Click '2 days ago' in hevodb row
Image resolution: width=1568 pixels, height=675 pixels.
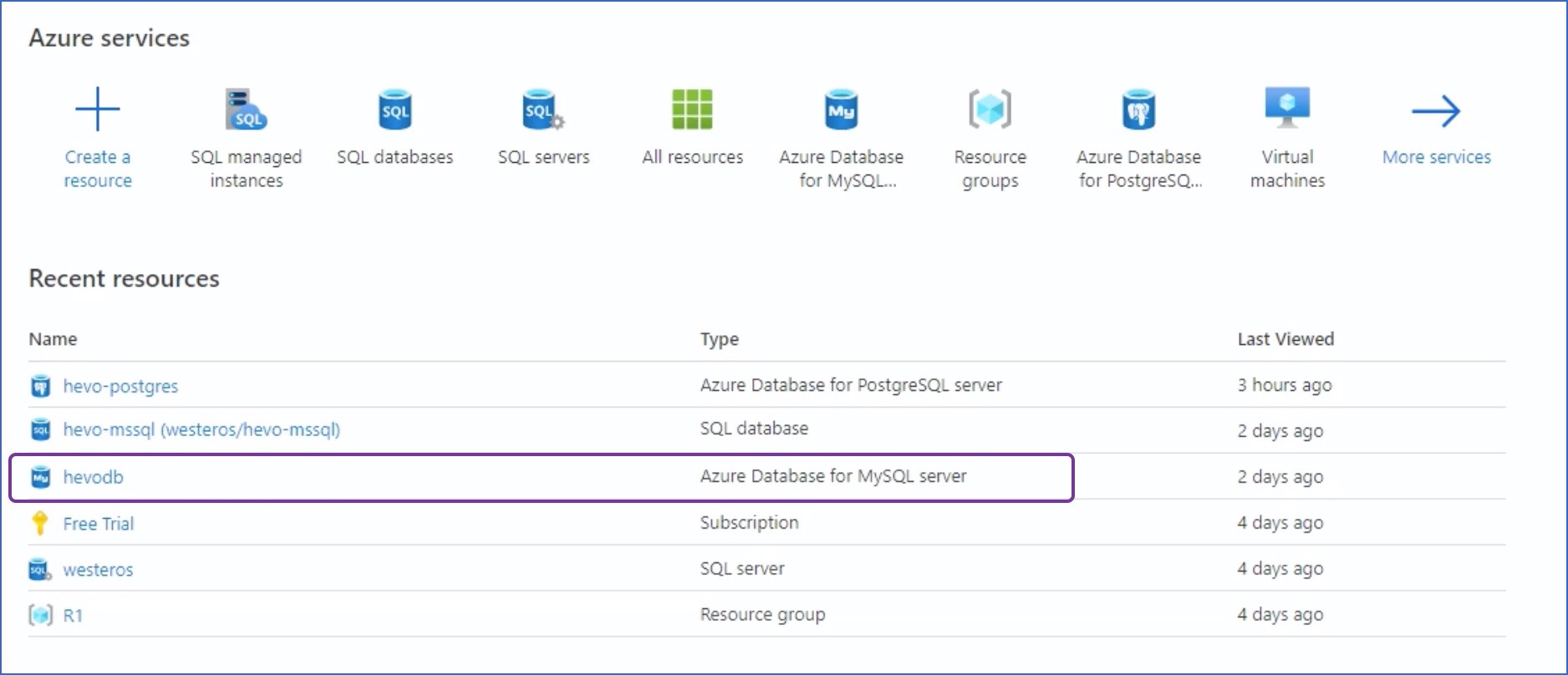click(x=1280, y=477)
